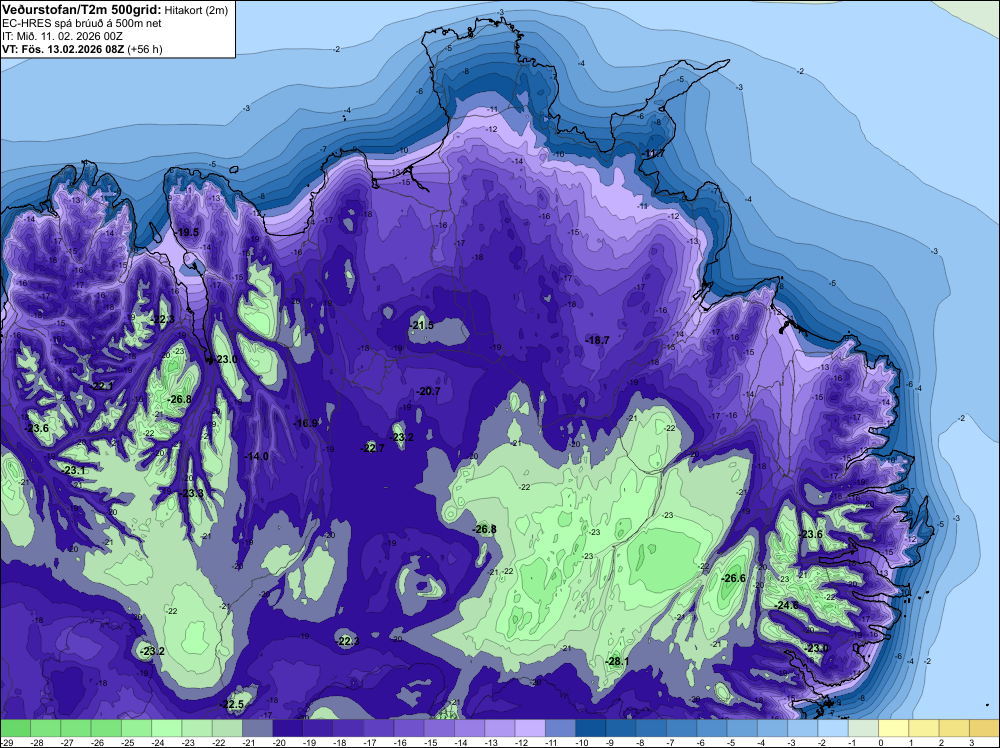
Task: Click the -11.7 temperature value on the map
Action: 654,154
